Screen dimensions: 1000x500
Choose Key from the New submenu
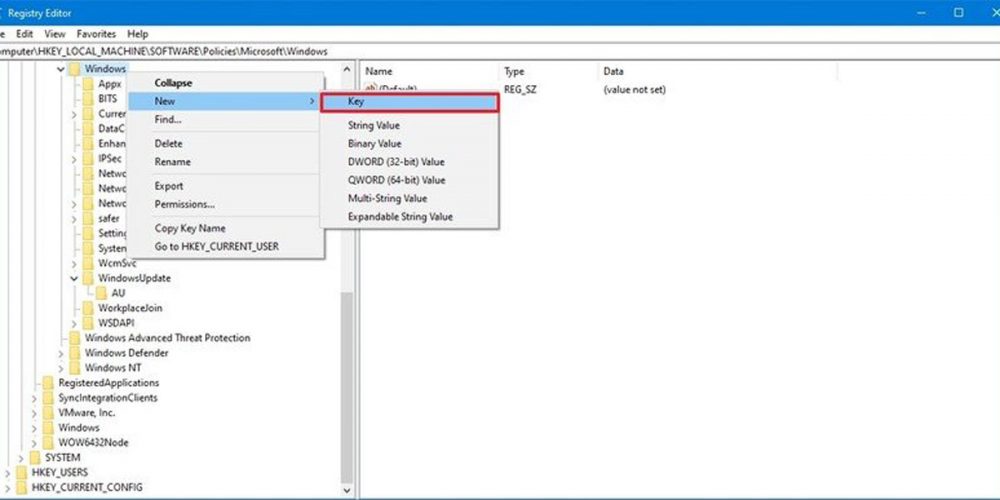[x=408, y=103]
